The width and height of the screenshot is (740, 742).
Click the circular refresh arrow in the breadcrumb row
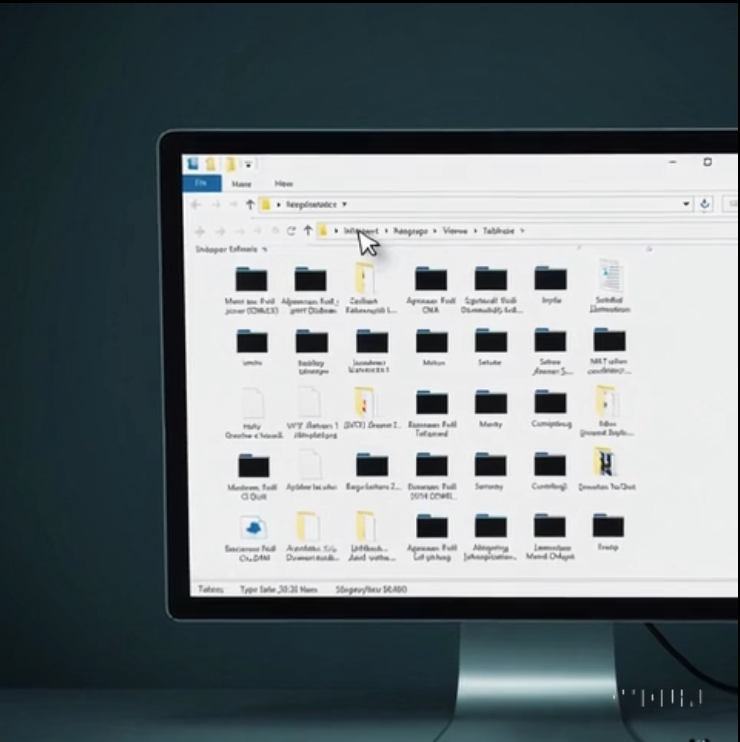tap(291, 231)
